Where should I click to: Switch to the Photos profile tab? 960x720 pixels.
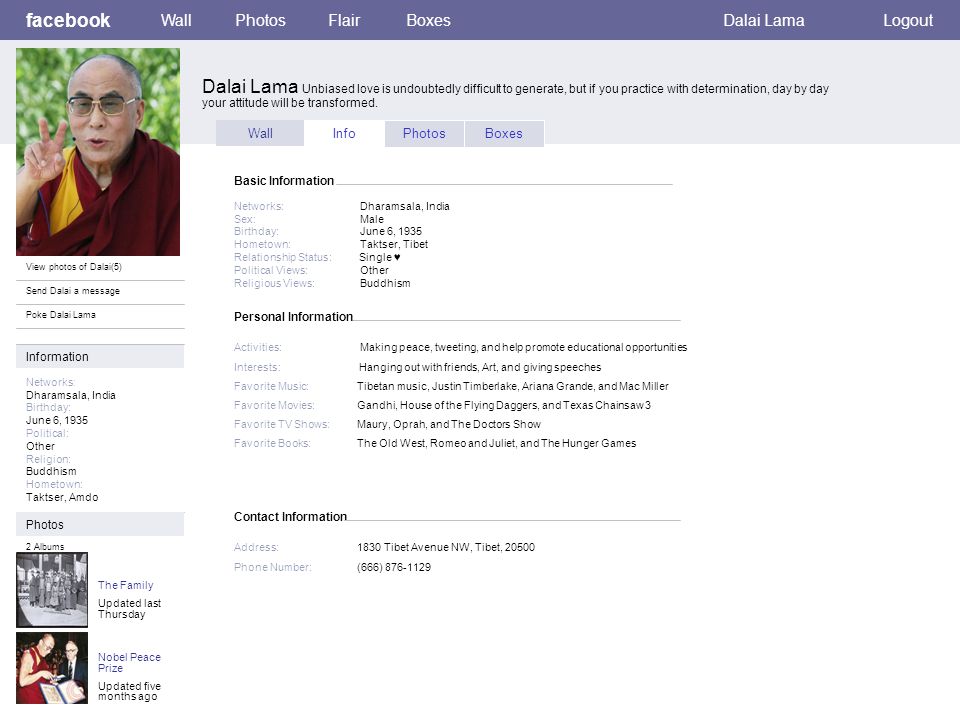click(x=424, y=133)
